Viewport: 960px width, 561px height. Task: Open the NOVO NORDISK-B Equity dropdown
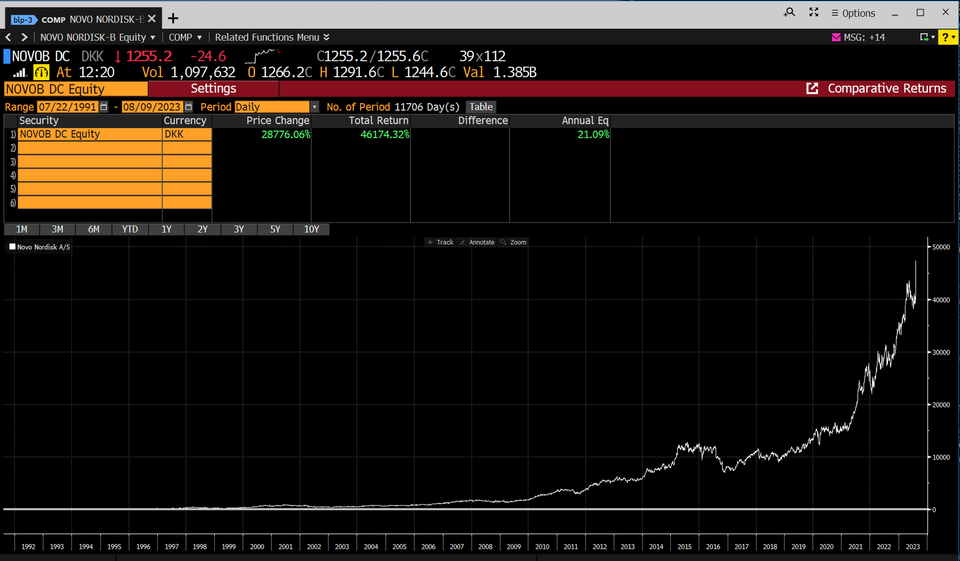coord(97,37)
